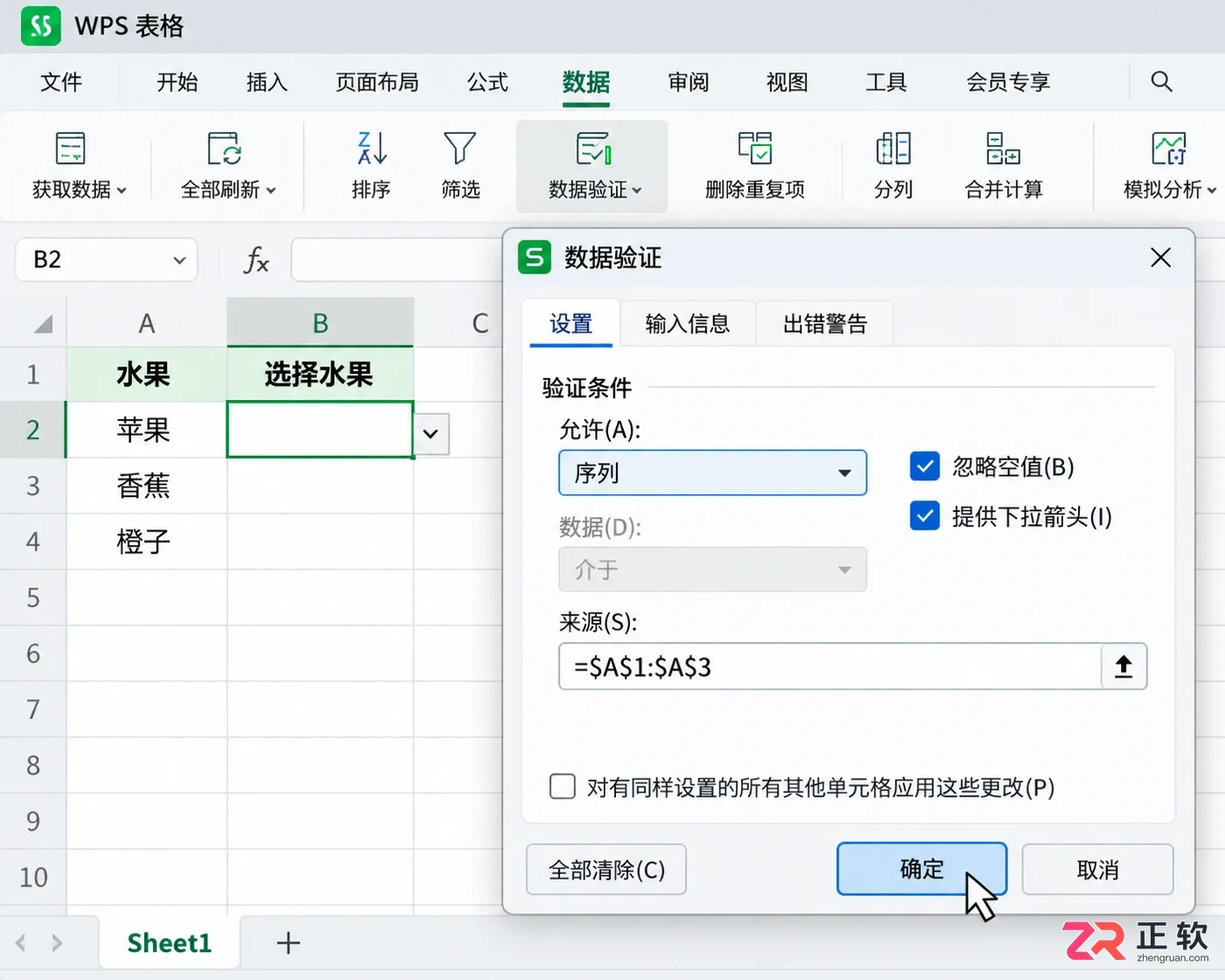Open the 公式 ribbon tab
Image resolution: width=1225 pixels, height=980 pixels.
coord(488,82)
